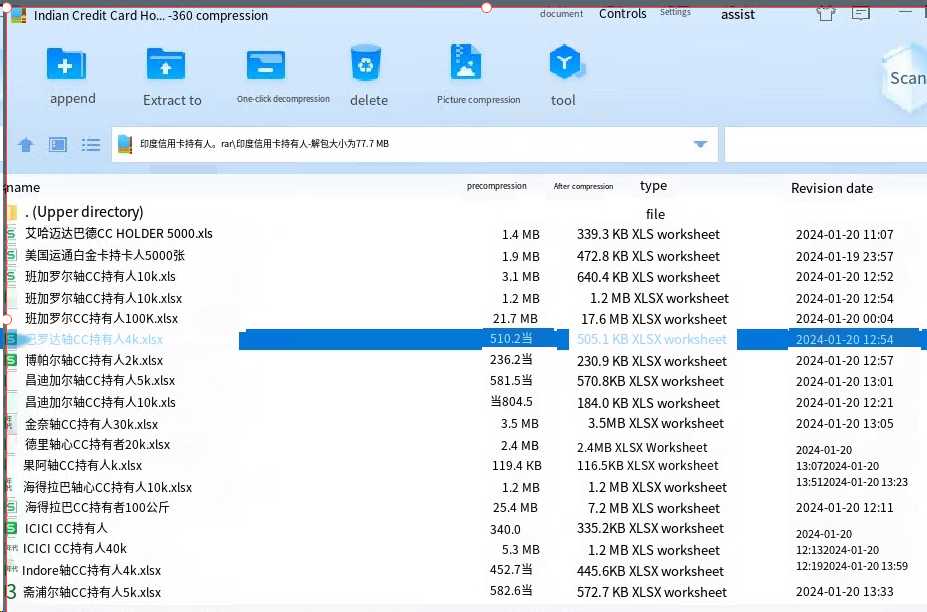Click the delete recycle bin icon
This screenshot has height=612, width=927.
(x=366, y=63)
